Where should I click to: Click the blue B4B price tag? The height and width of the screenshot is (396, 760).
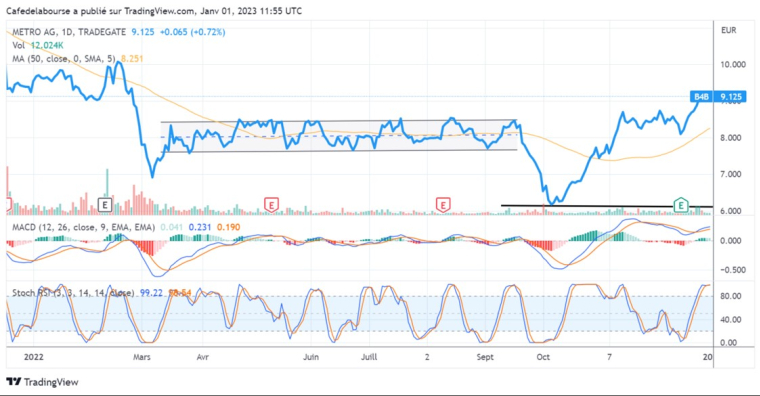coord(701,97)
